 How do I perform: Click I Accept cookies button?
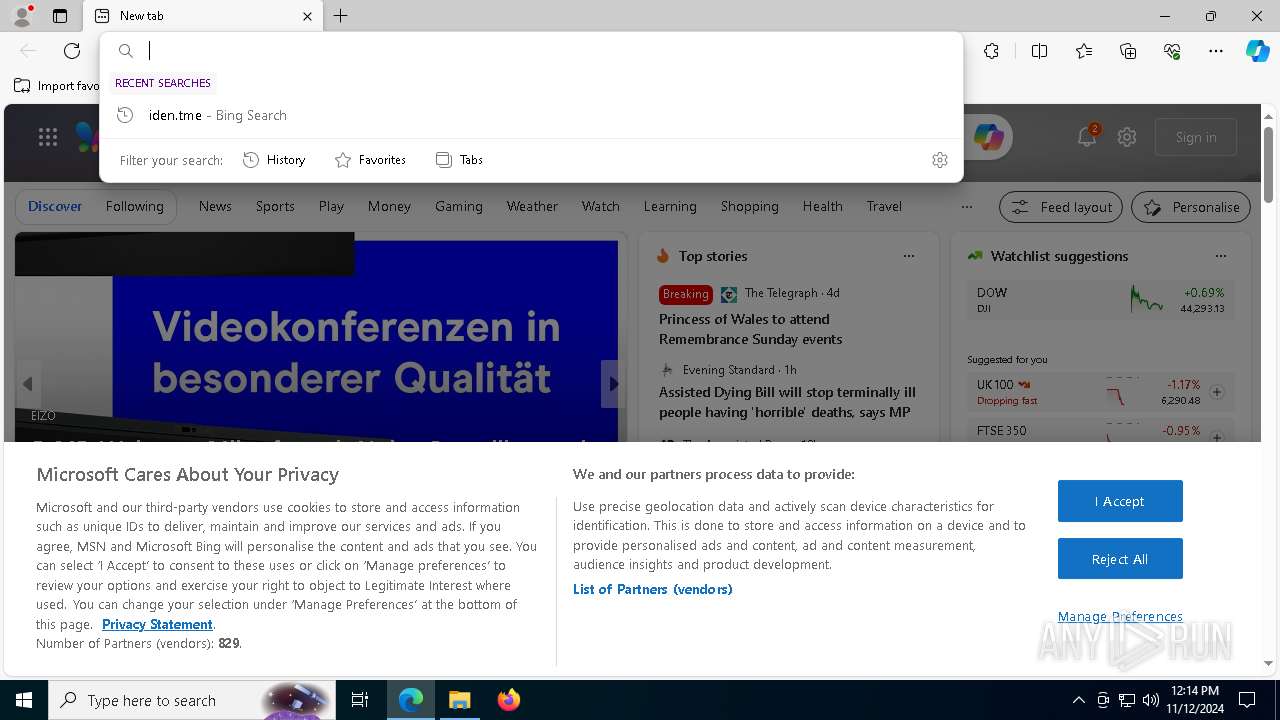click(x=1120, y=501)
